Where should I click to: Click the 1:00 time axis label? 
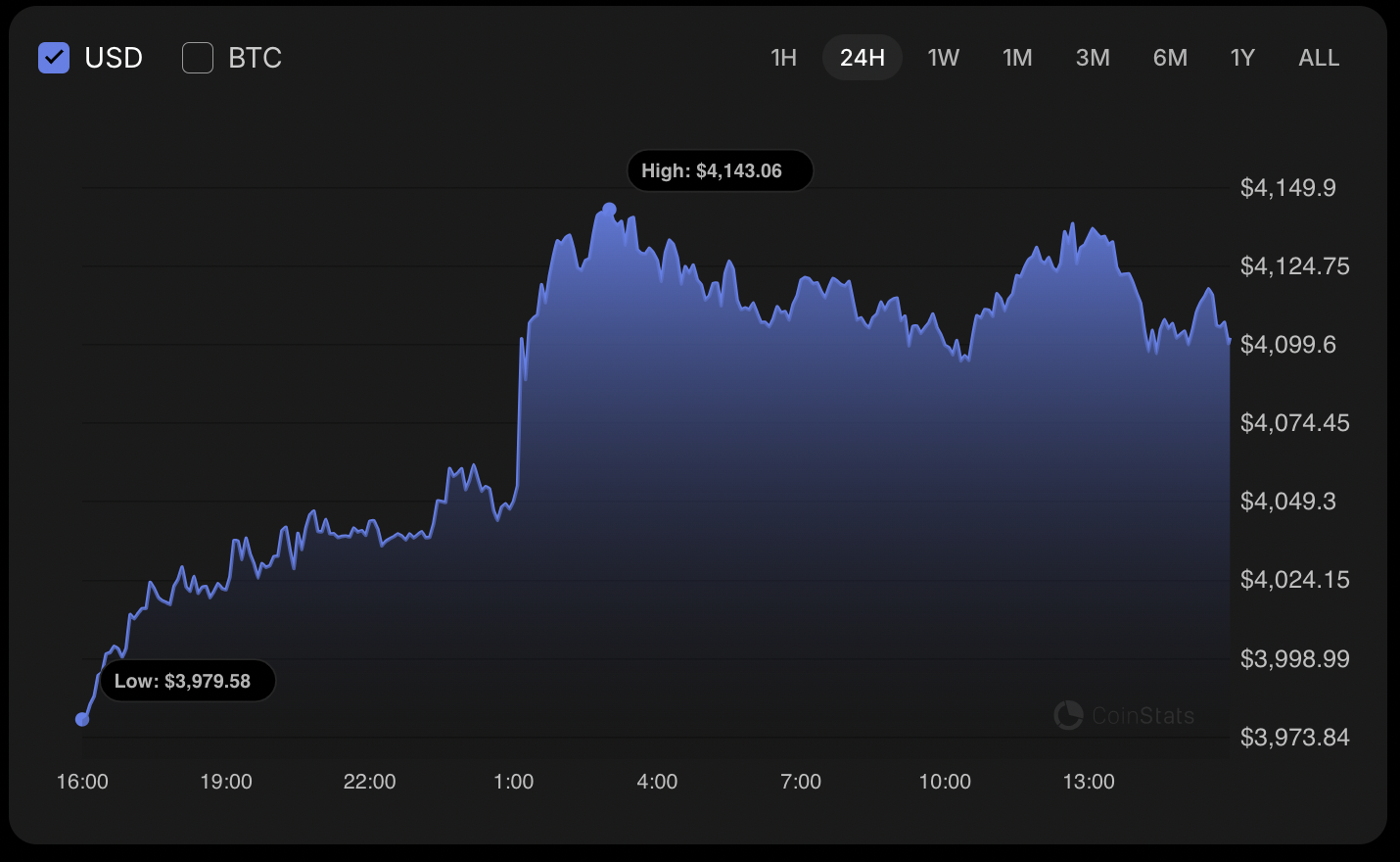[x=513, y=782]
